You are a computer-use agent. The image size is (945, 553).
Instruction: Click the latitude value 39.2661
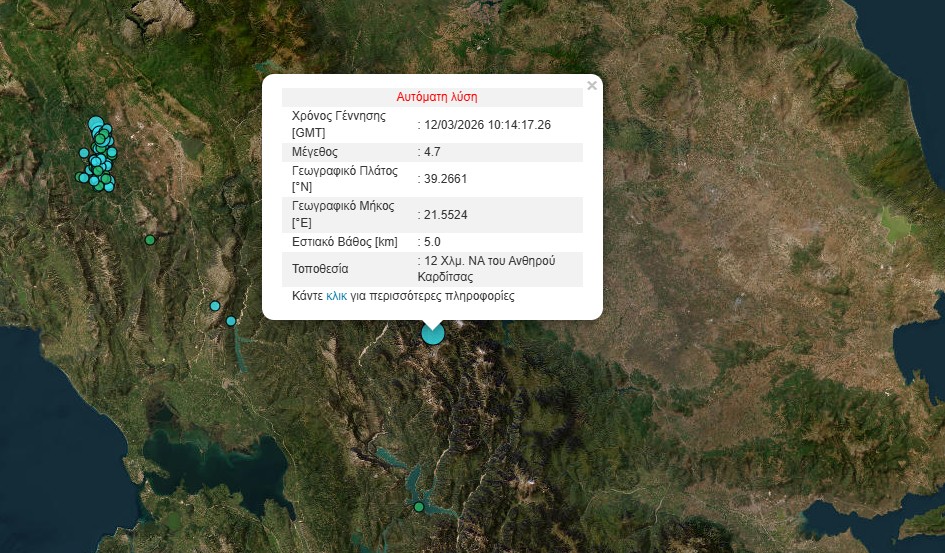(446, 179)
